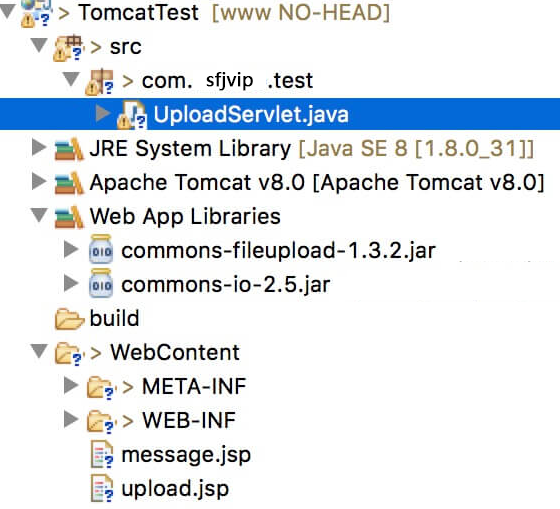
Task: Expand the META-INF folder
Action: [x=71, y=385]
